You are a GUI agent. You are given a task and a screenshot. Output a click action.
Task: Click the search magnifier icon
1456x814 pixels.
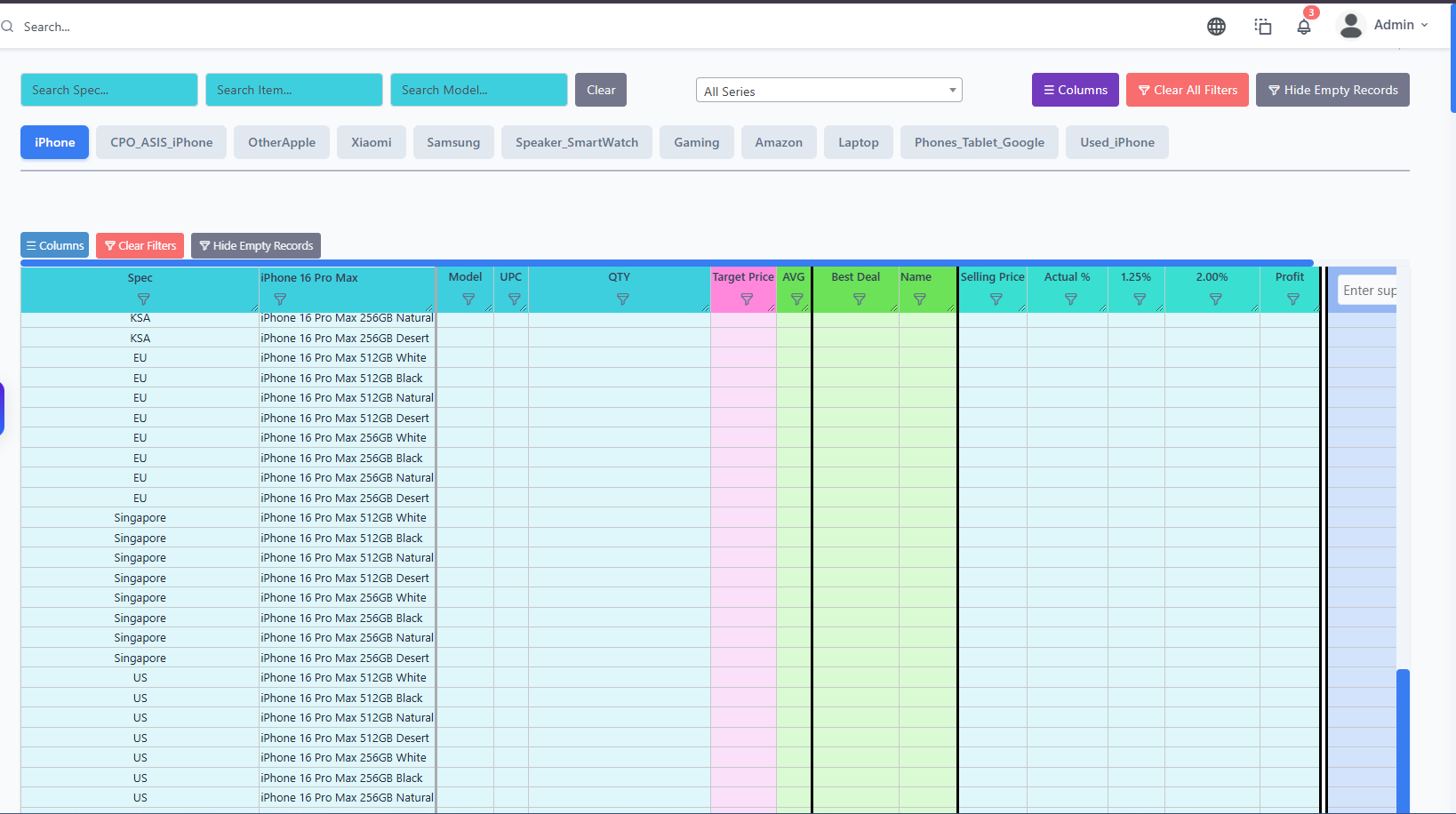[8, 27]
